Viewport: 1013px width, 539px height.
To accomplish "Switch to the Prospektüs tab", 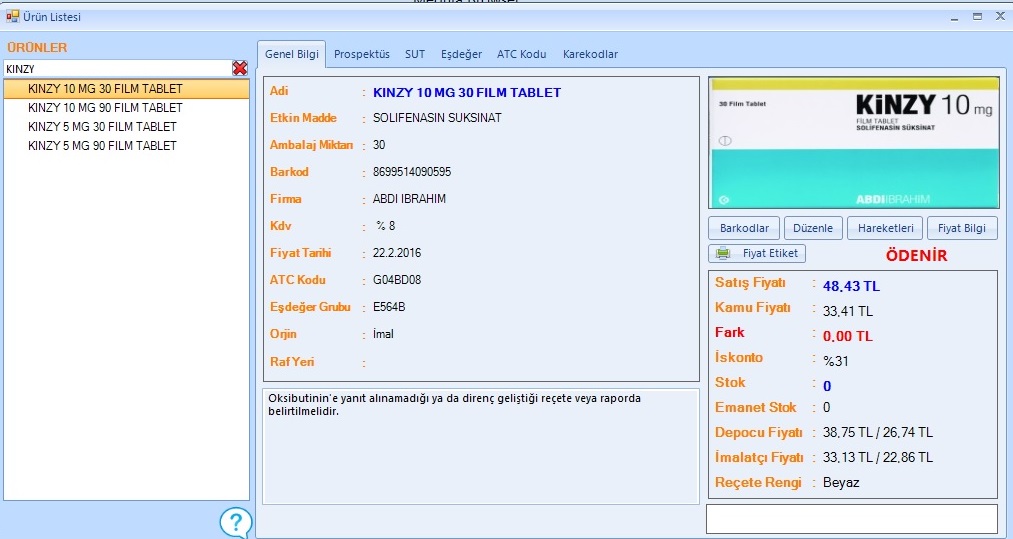I will pyautogui.click(x=362, y=54).
